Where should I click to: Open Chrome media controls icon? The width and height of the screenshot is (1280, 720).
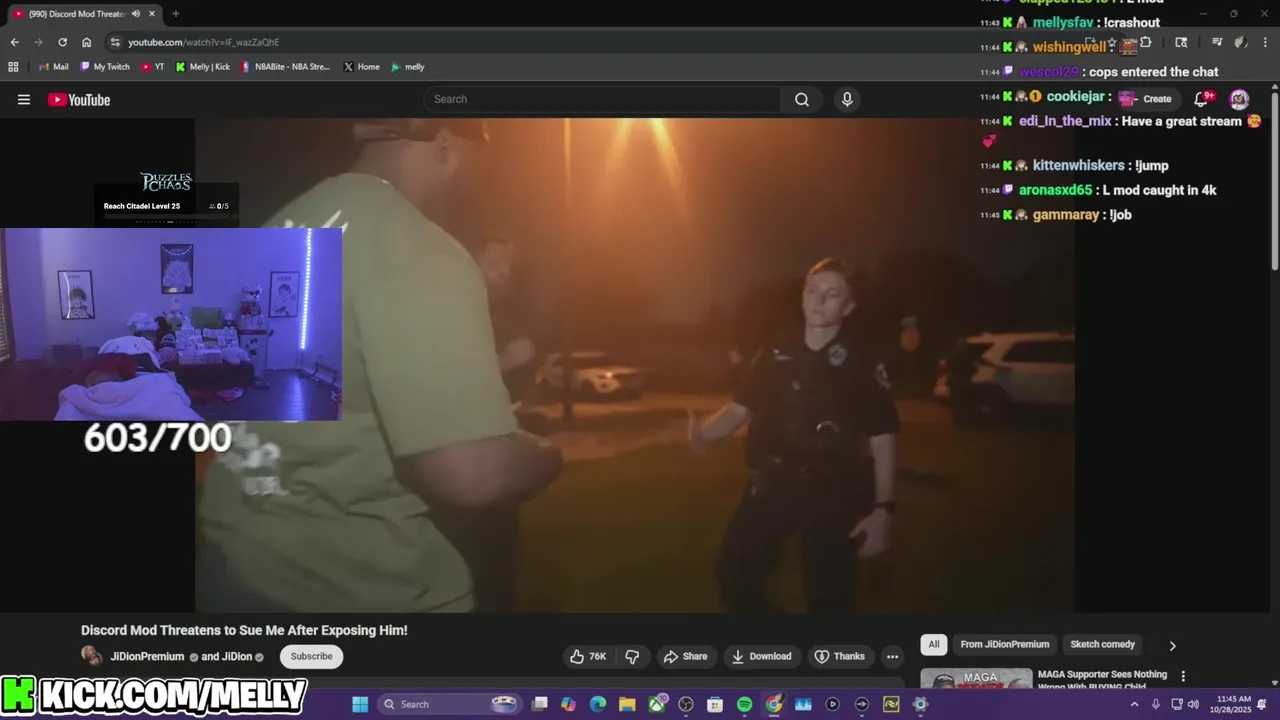(1217, 42)
